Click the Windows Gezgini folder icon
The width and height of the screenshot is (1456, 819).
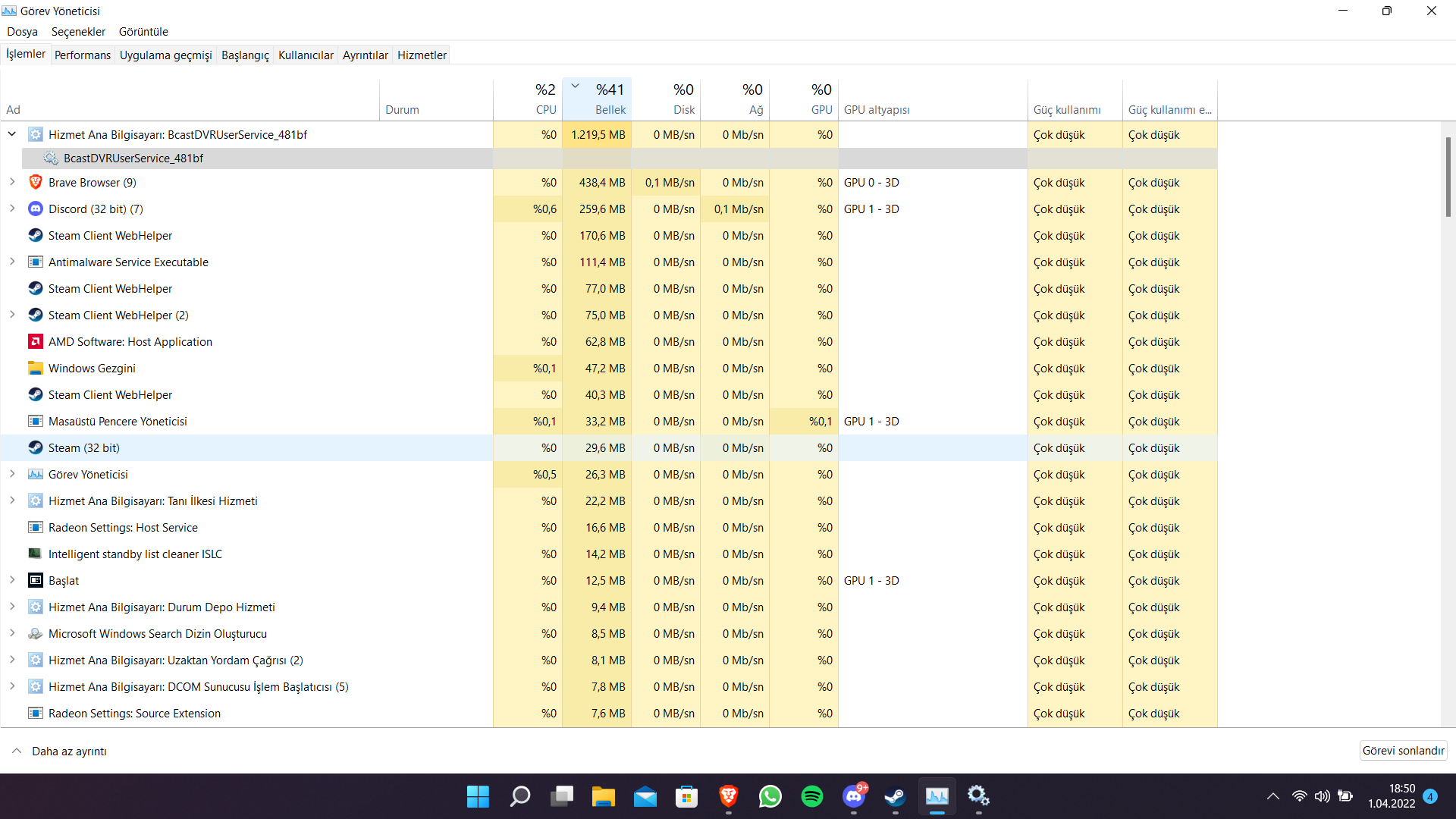pos(35,368)
